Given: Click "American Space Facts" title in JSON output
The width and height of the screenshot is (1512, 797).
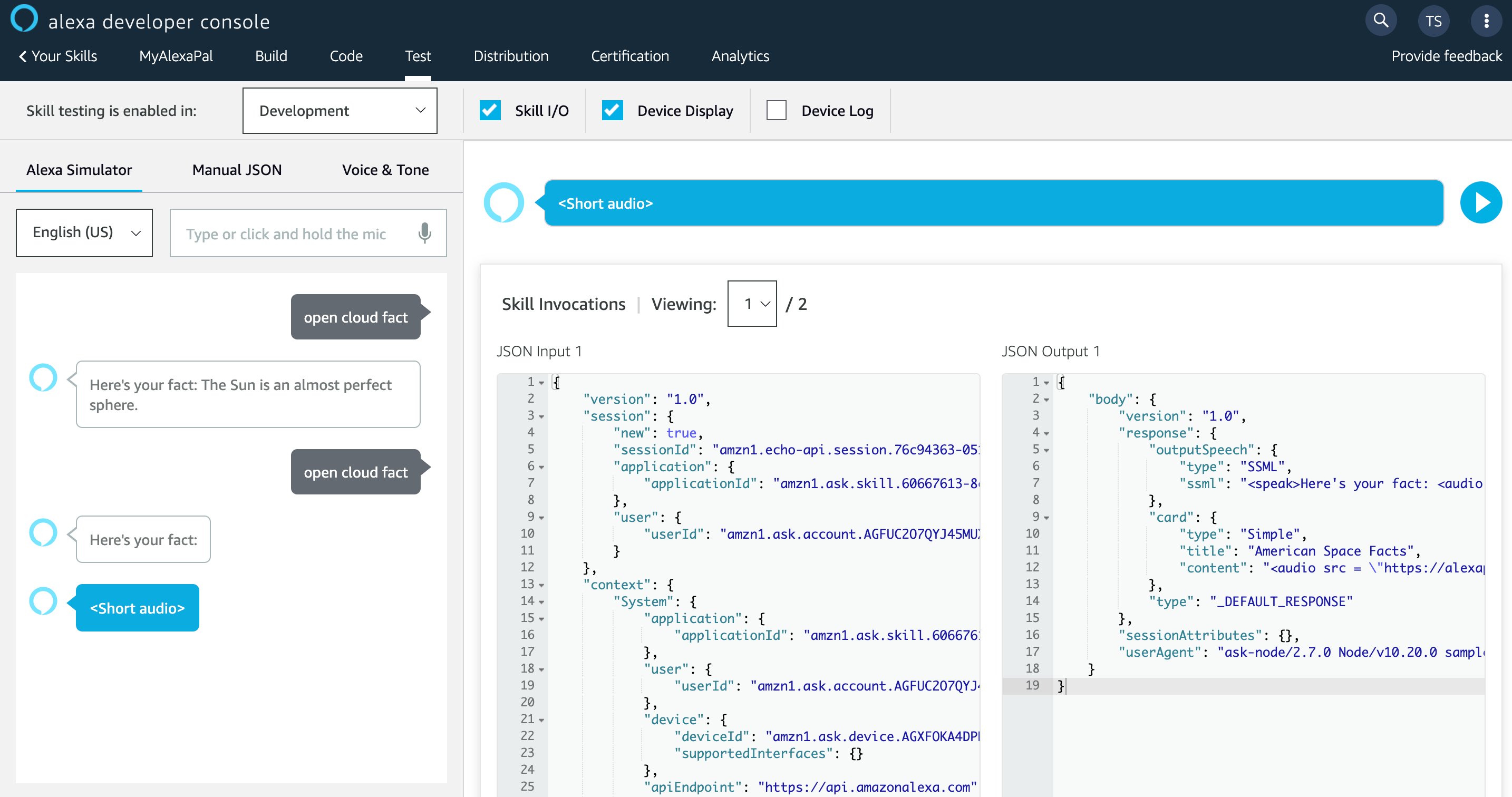Looking at the screenshot, I should coord(1331,551).
